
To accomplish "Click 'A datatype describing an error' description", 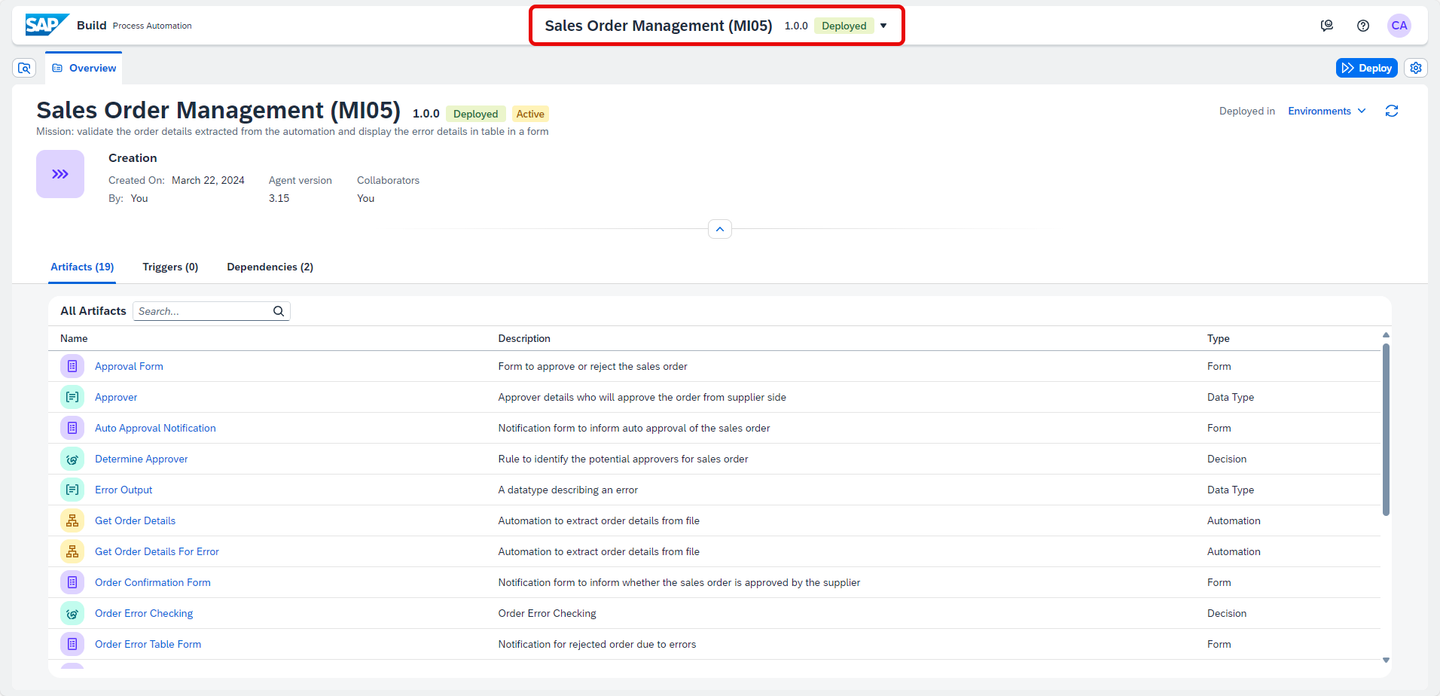I will pos(568,490).
